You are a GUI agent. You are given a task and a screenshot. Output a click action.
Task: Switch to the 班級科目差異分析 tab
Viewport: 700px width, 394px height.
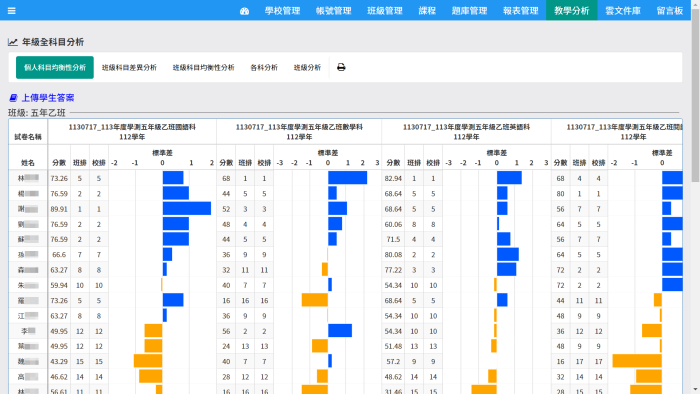[x=129, y=67]
